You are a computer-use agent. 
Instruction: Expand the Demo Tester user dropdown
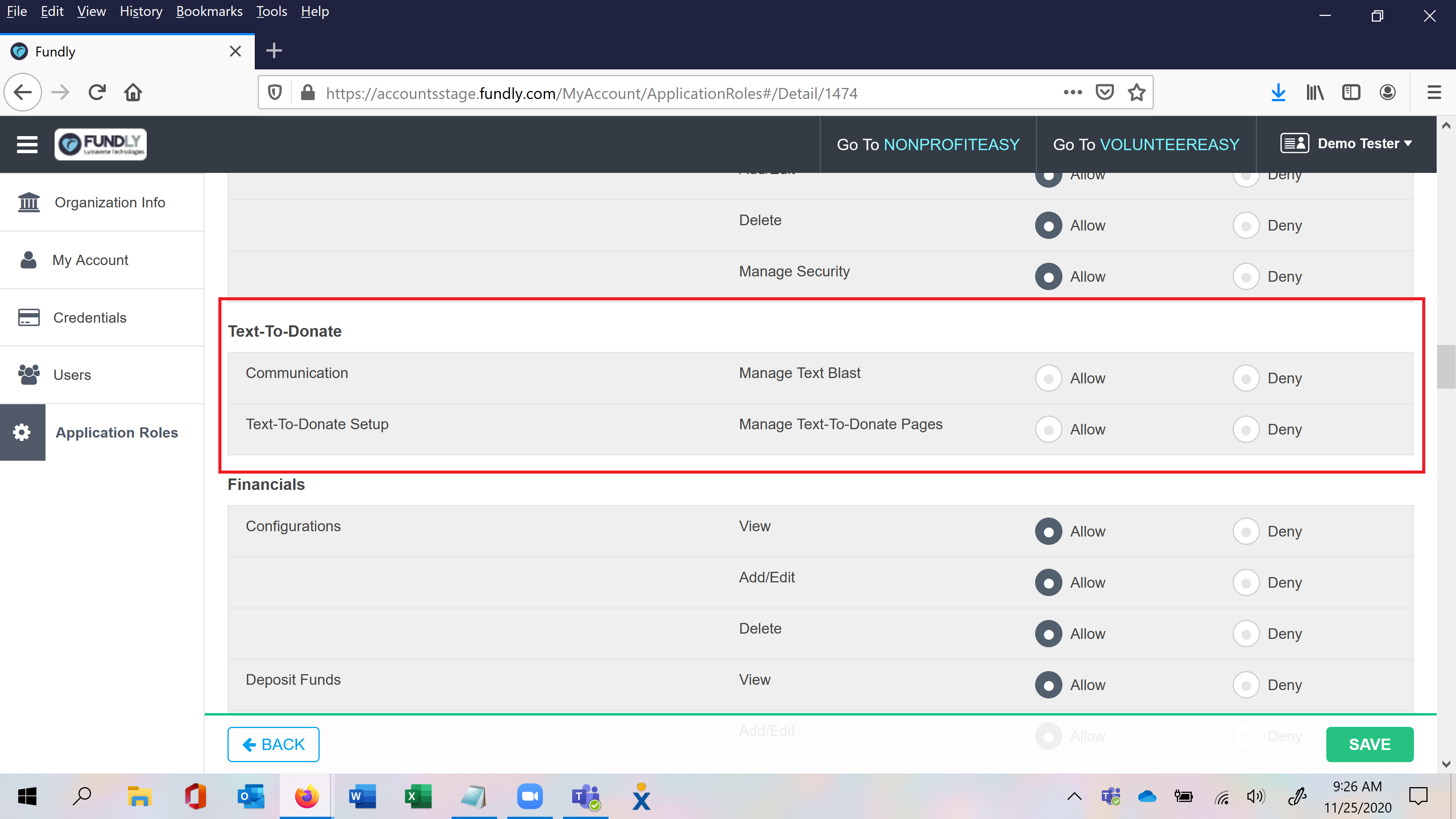[1347, 144]
